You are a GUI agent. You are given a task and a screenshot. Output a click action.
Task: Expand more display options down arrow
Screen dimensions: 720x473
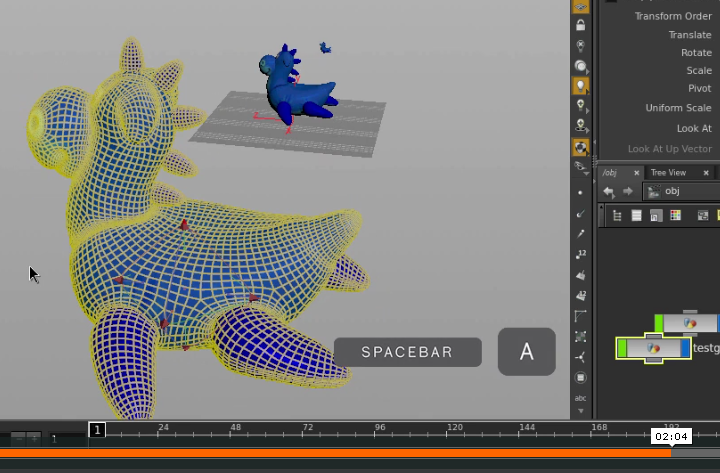[580, 411]
